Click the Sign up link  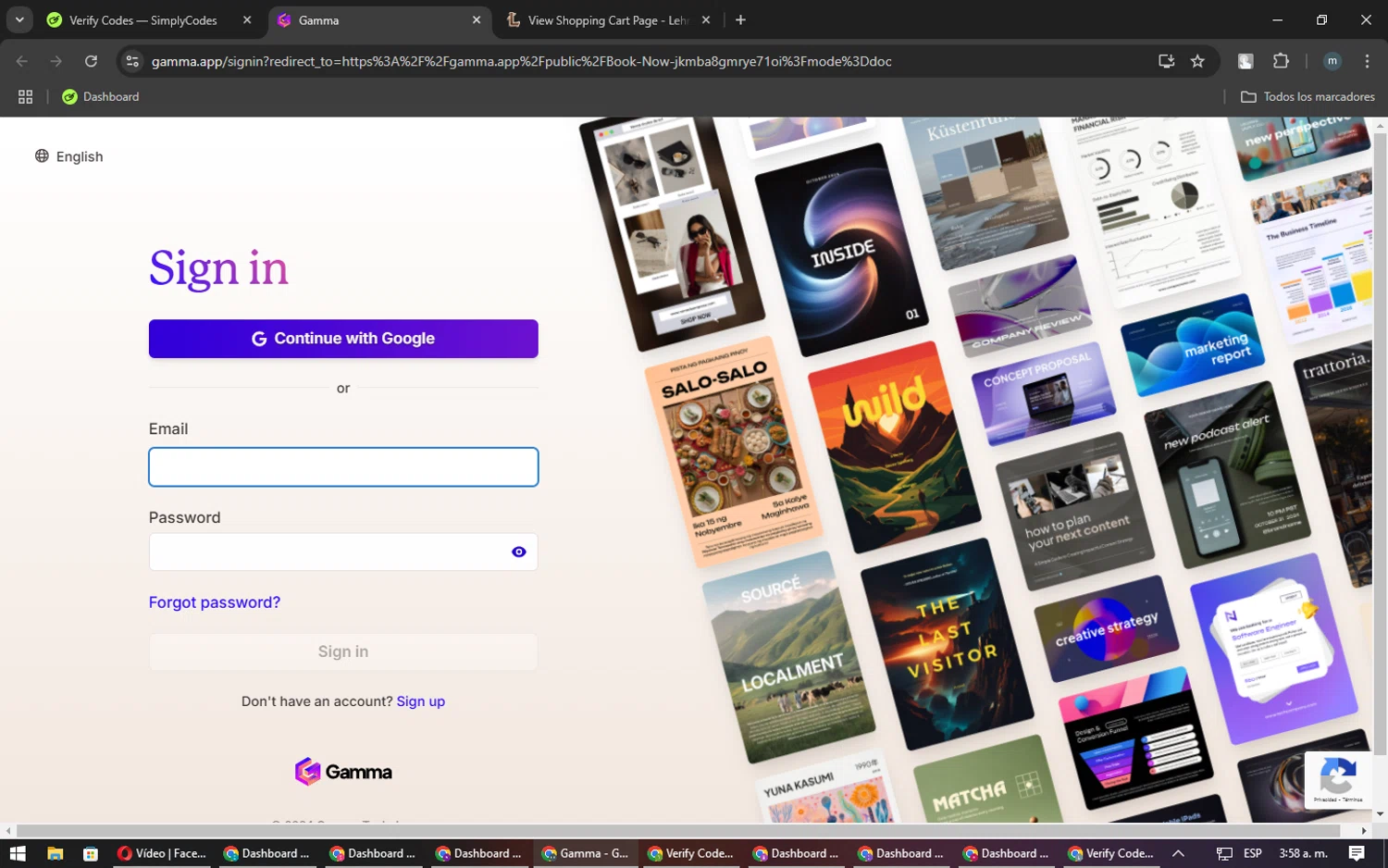pyautogui.click(x=420, y=701)
